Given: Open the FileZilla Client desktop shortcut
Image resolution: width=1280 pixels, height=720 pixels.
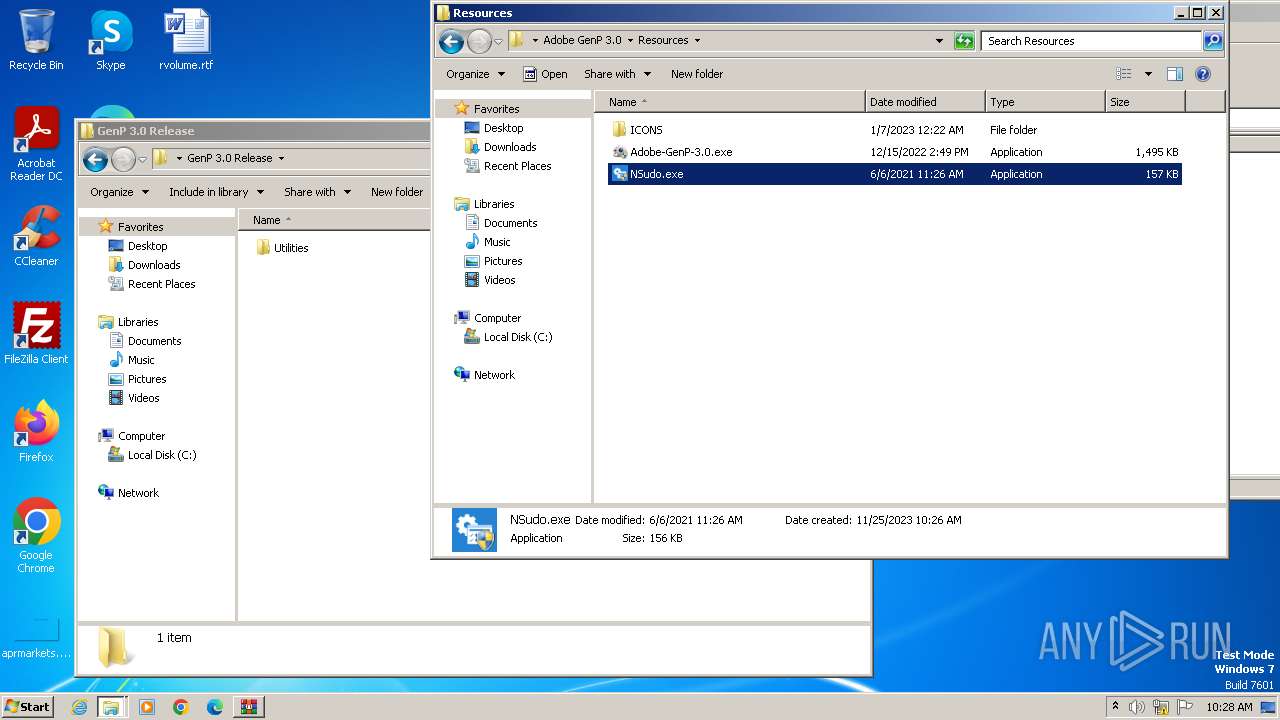Looking at the screenshot, I should [36, 334].
